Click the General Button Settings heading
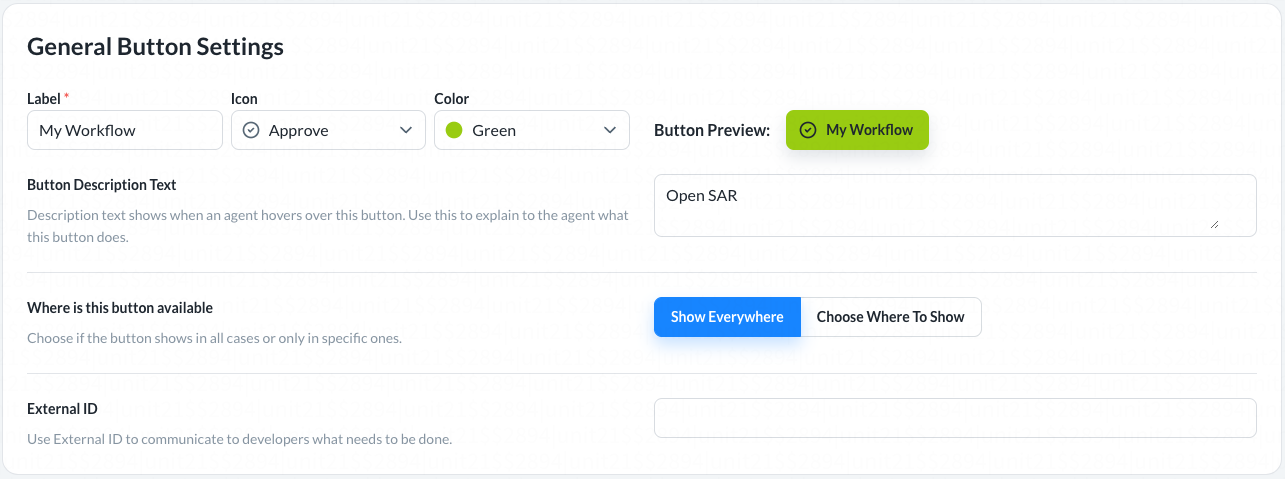The width and height of the screenshot is (1285, 479). pos(155,46)
